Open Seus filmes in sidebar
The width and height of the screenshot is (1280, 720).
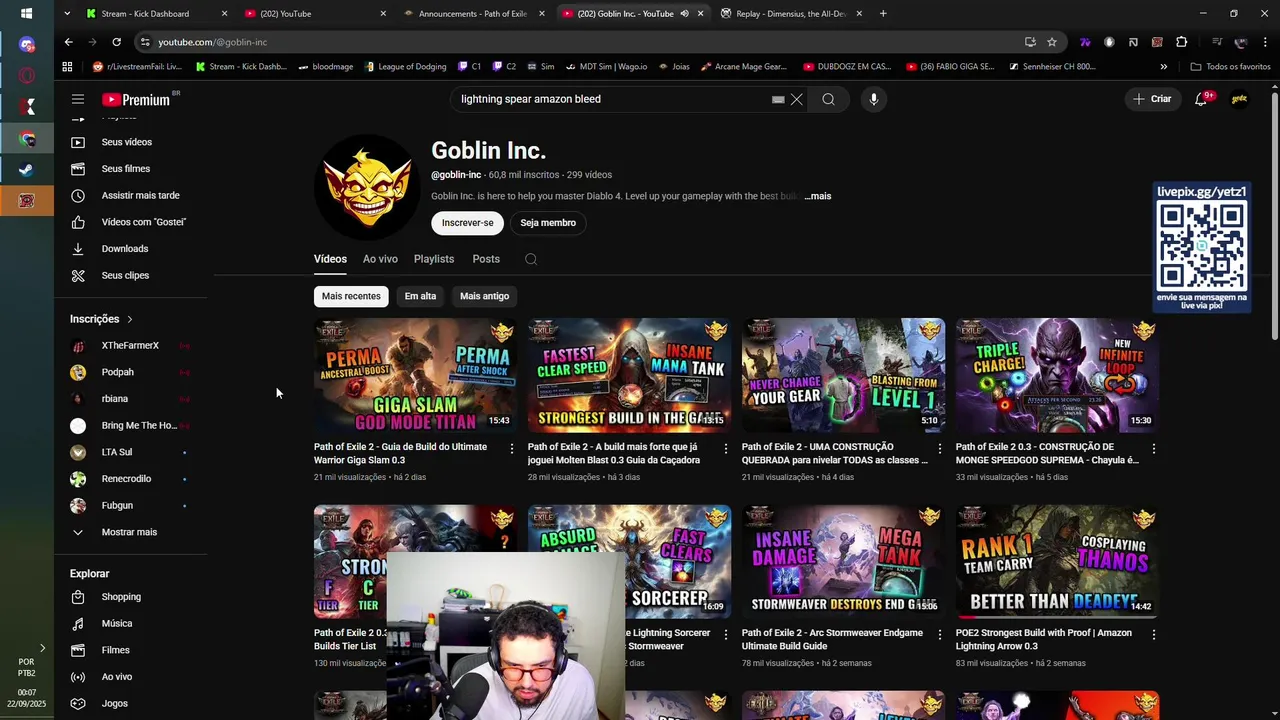(126, 169)
